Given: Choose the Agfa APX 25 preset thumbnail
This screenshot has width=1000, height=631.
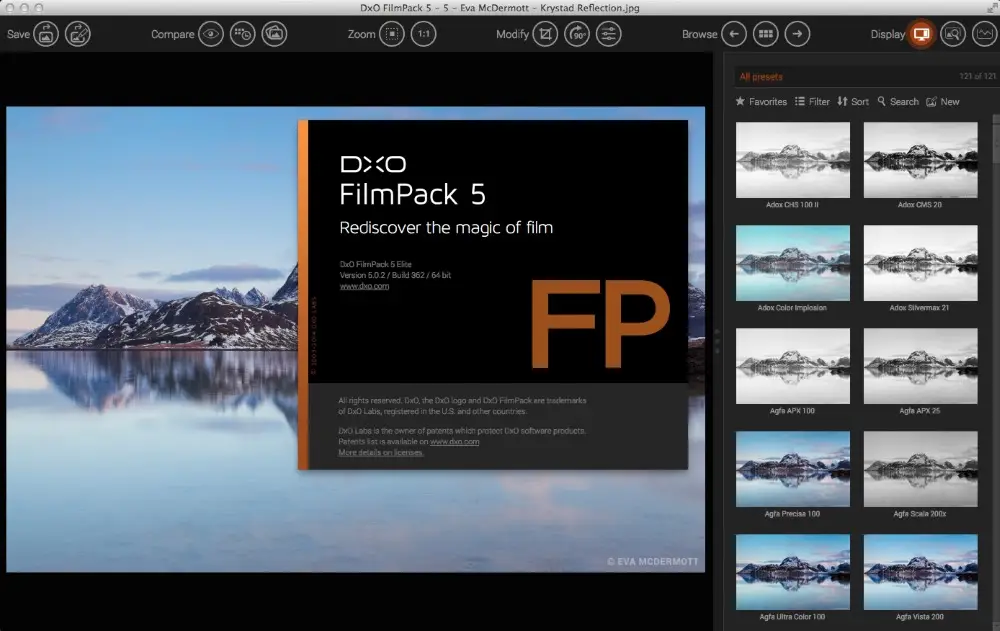Looking at the screenshot, I should (x=920, y=366).
